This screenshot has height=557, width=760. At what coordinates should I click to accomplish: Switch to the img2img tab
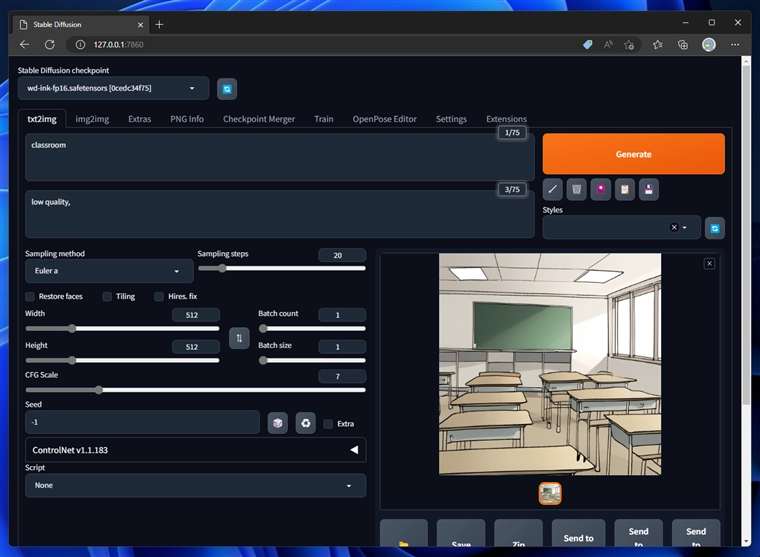click(92, 119)
